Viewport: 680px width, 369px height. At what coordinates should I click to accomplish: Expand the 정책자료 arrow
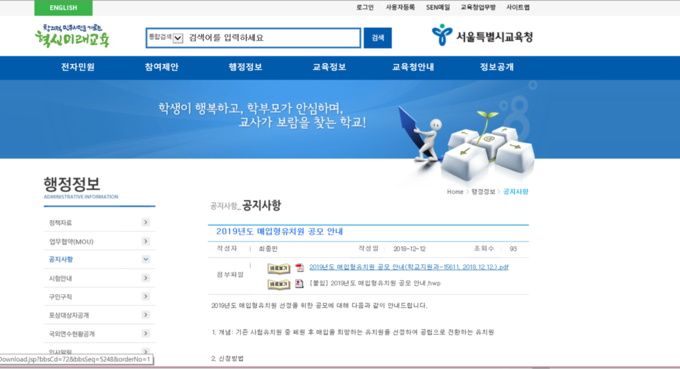[146, 222]
